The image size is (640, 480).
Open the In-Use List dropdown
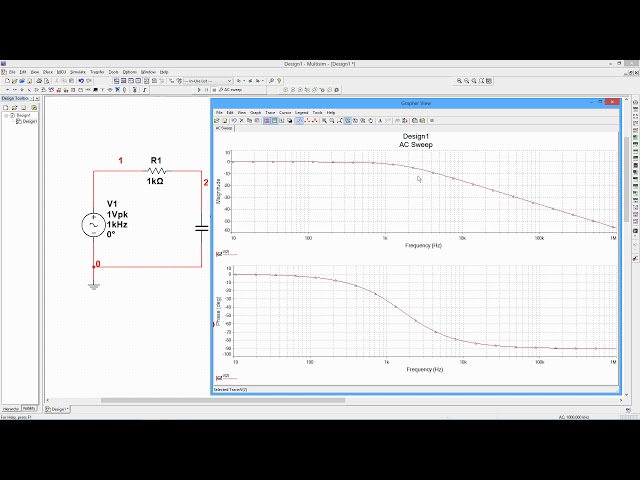[208, 81]
